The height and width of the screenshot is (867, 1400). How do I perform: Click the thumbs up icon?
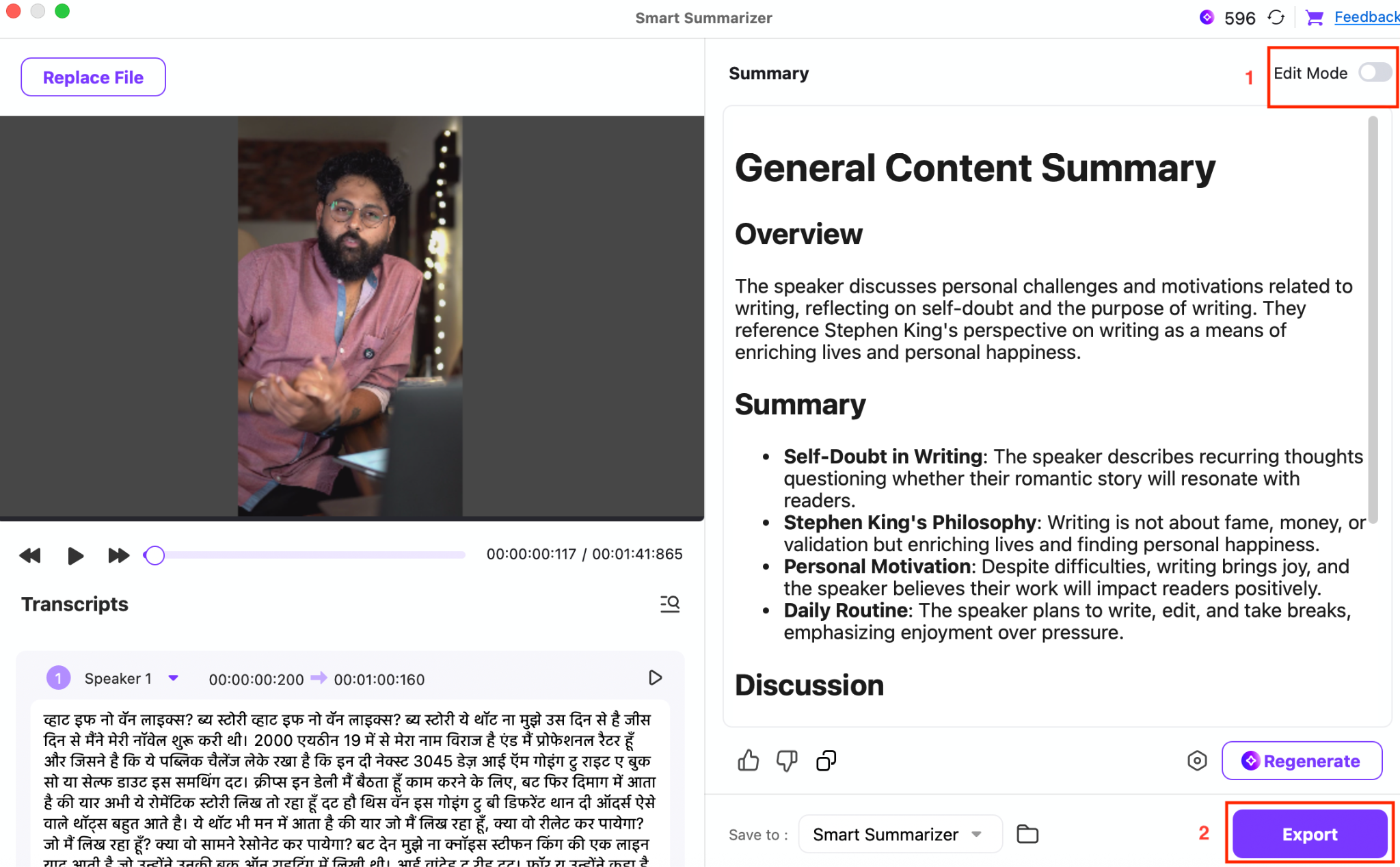point(748,760)
